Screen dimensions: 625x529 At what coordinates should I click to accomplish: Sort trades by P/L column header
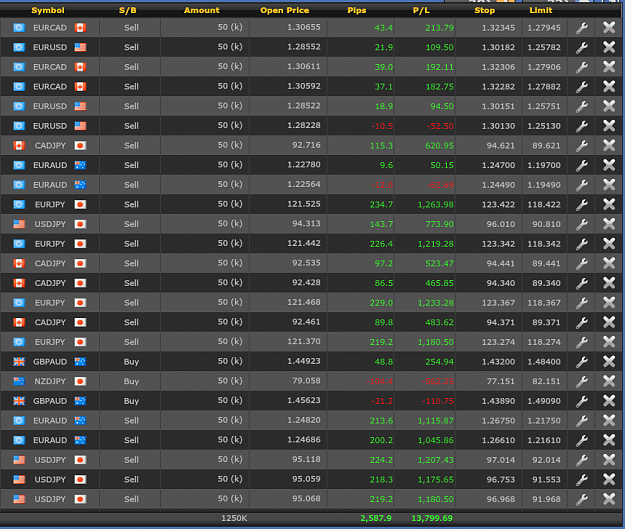tap(421, 10)
